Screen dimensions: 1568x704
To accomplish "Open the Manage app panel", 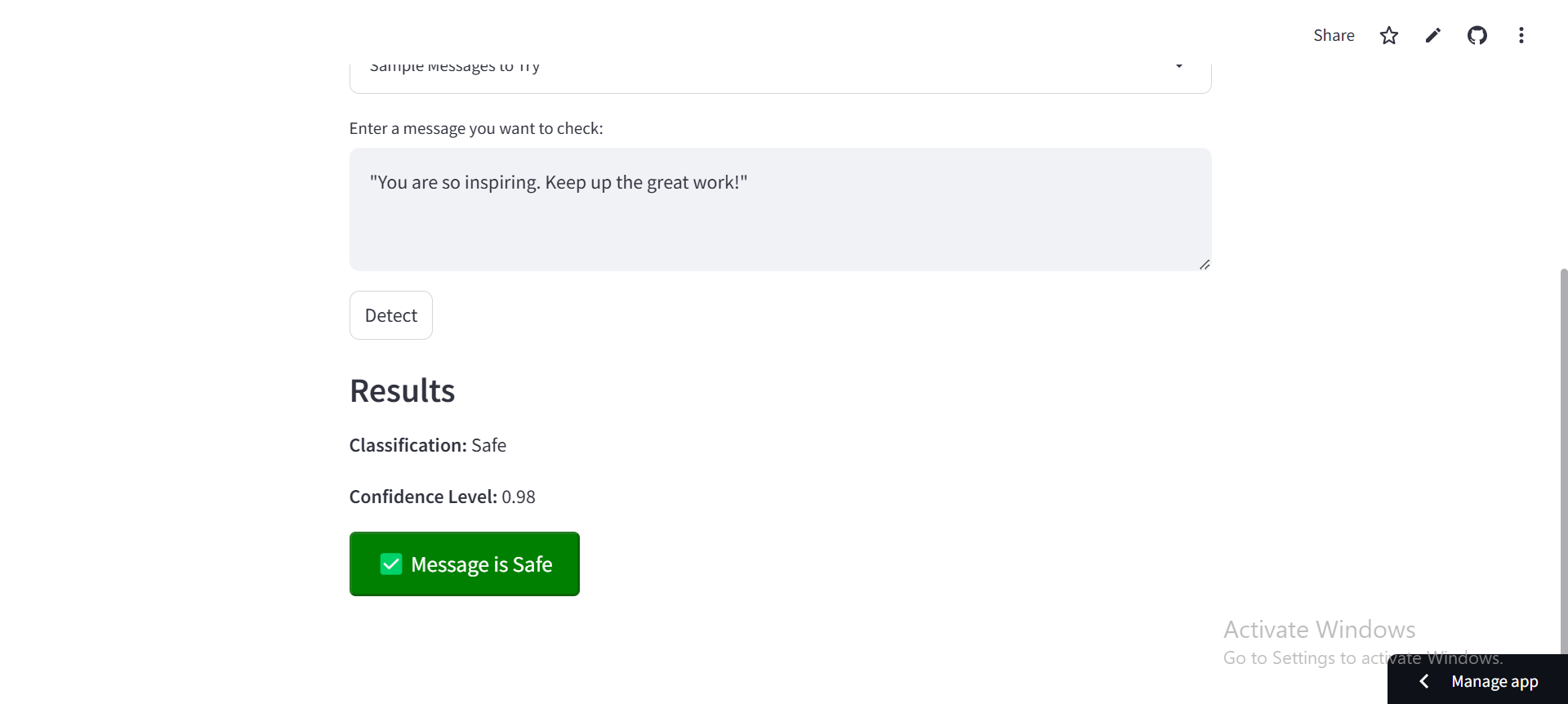I will click(x=1494, y=681).
